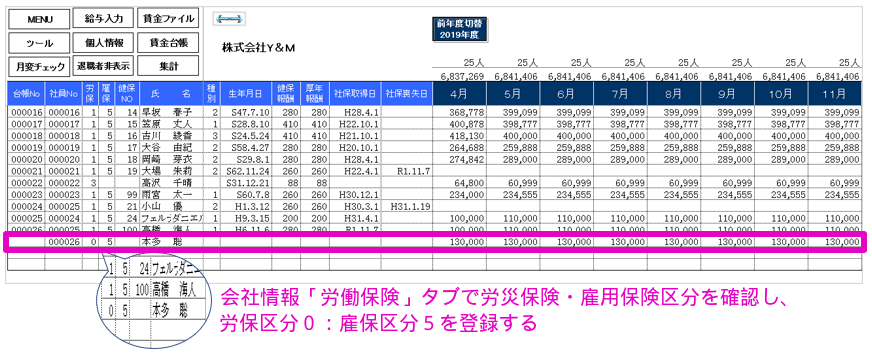The image size is (872, 364).
Task: Toggle 退職者非表示 button
Action: click(103, 65)
